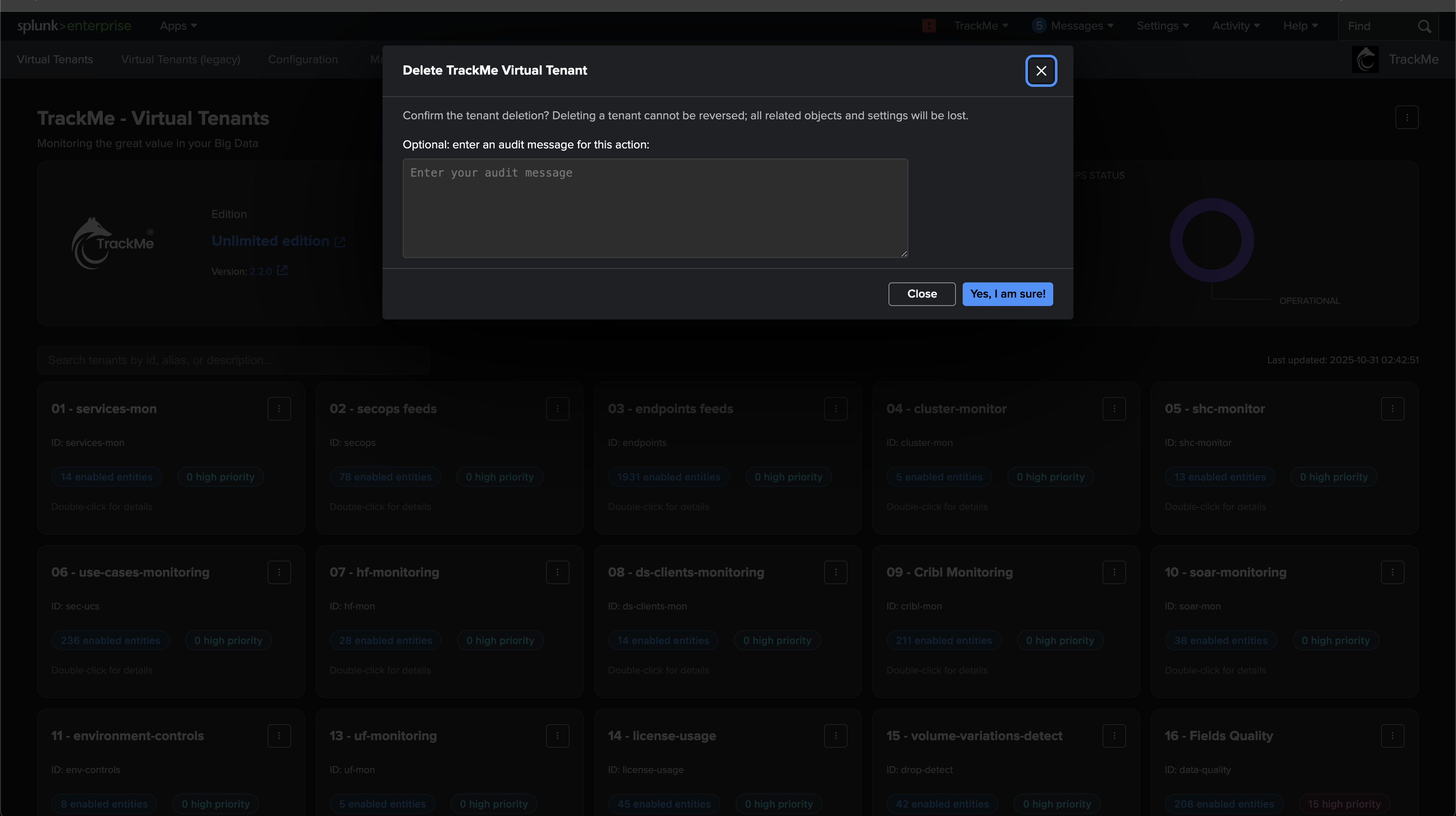Confirm deletion with Yes, I am sure!
The height and width of the screenshot is (816, 1456).
click(x=1007, y=294)
